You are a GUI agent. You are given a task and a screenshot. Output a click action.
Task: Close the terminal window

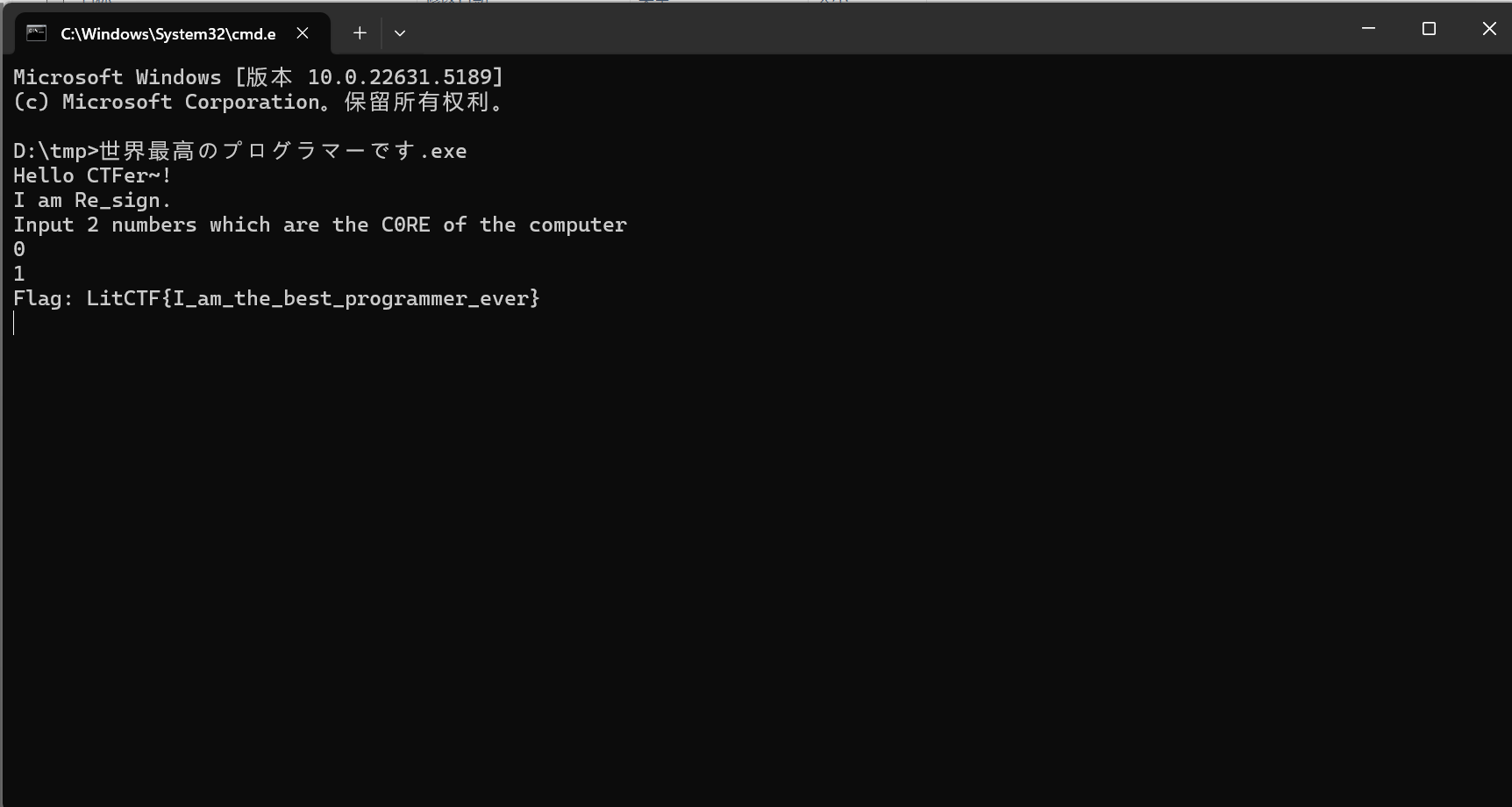[1489, 29]
